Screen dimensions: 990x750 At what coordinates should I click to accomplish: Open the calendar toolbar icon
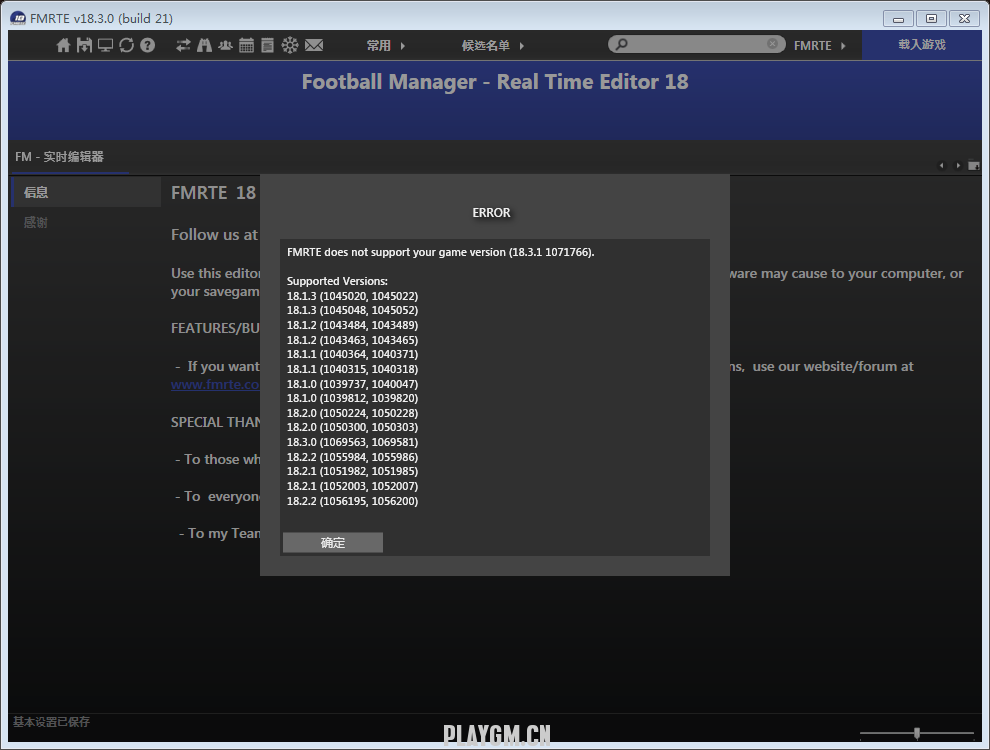coord(247,45)
